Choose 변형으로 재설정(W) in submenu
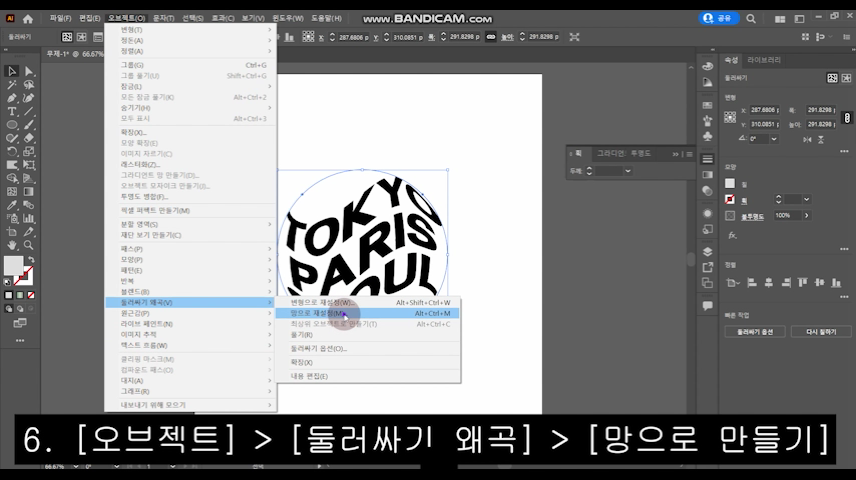Image resolution: width=856 pixels, height=480 pixels. click(367, 303)
